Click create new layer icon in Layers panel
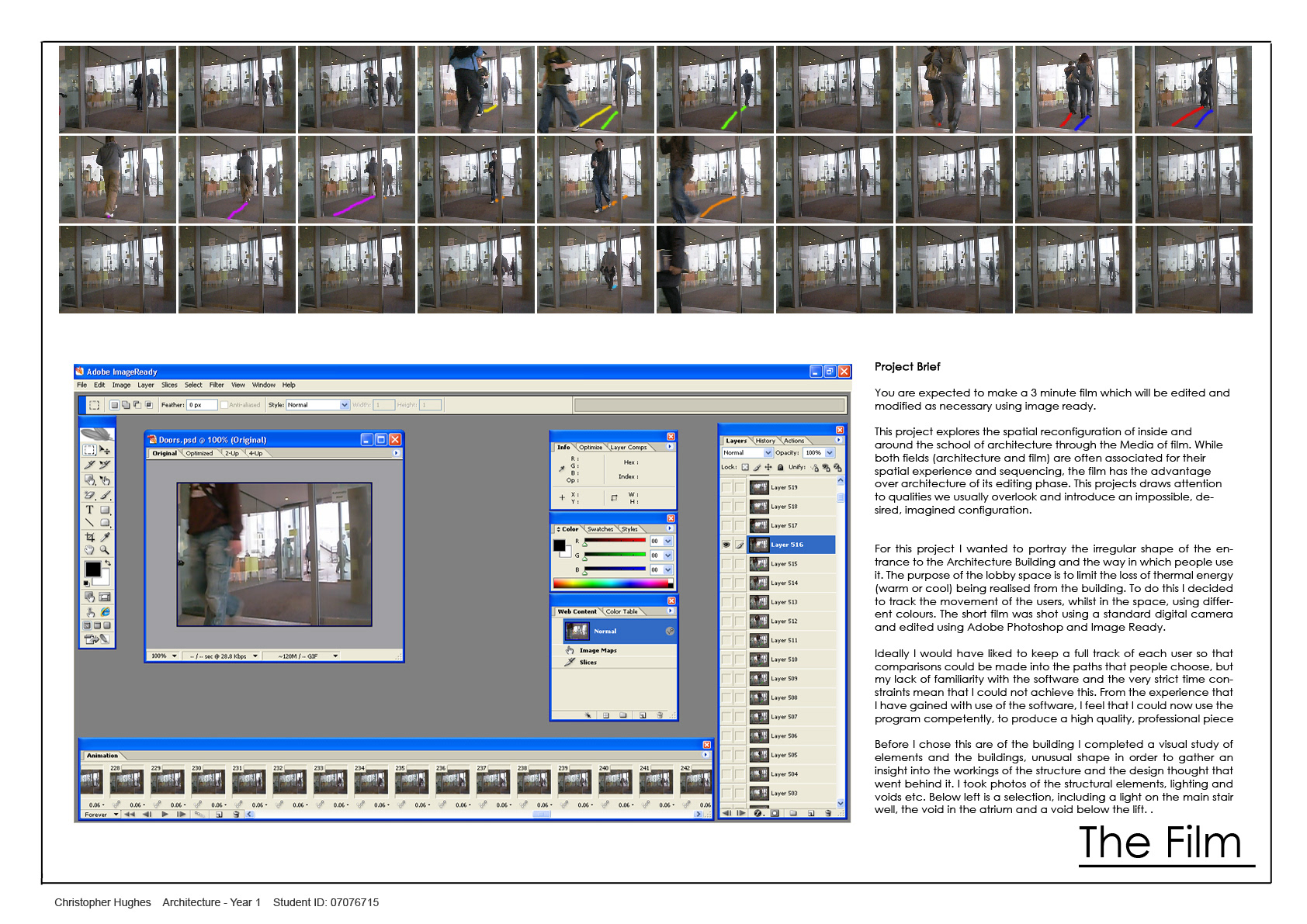1307x924 pixels. (811, 813)
